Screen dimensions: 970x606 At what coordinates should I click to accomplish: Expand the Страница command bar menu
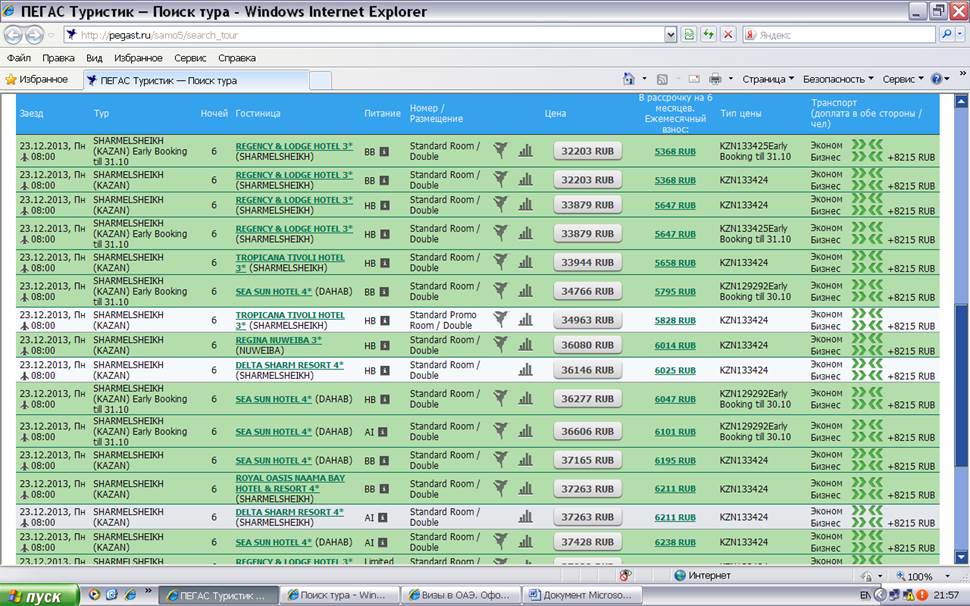(x=768, y=79)
